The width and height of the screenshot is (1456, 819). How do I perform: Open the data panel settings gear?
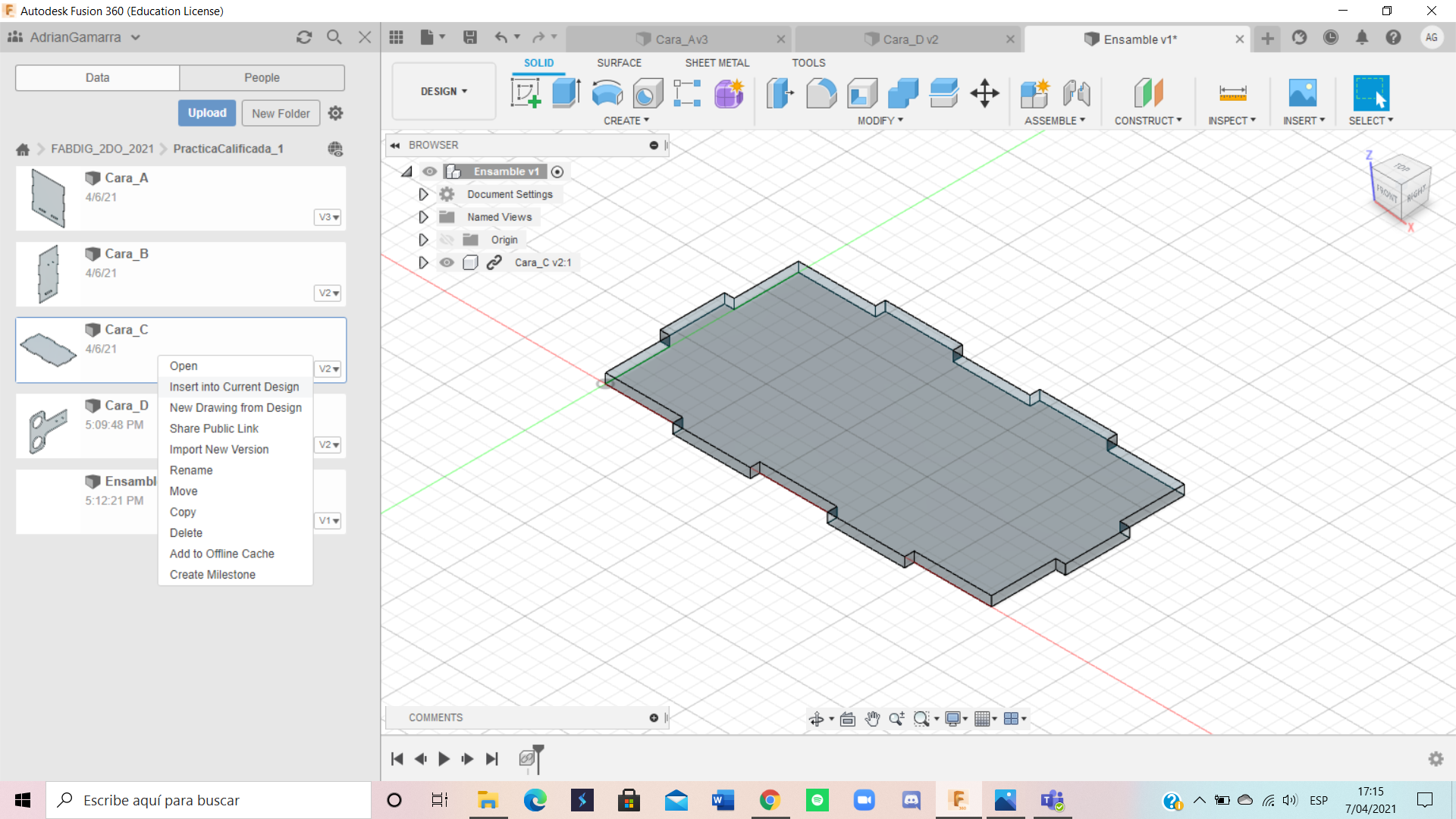[x=335, y=113]
